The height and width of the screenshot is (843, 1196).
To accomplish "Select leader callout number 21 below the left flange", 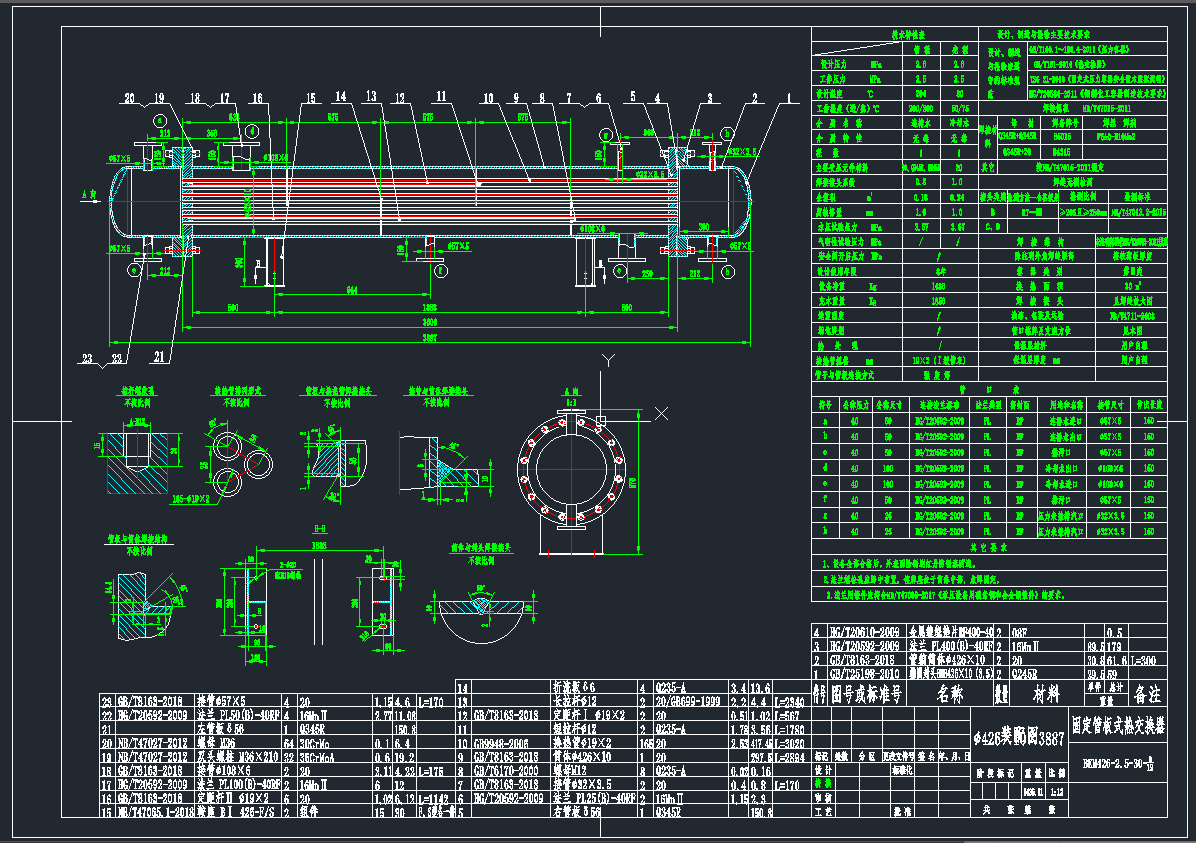I will (x=159, y=356).
